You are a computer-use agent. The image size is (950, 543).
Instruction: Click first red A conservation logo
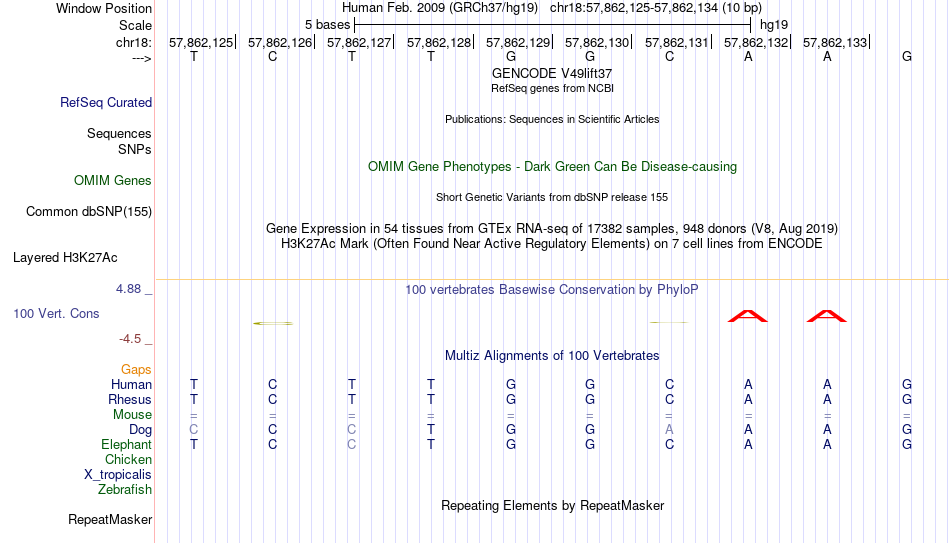[x=748, y=316]
